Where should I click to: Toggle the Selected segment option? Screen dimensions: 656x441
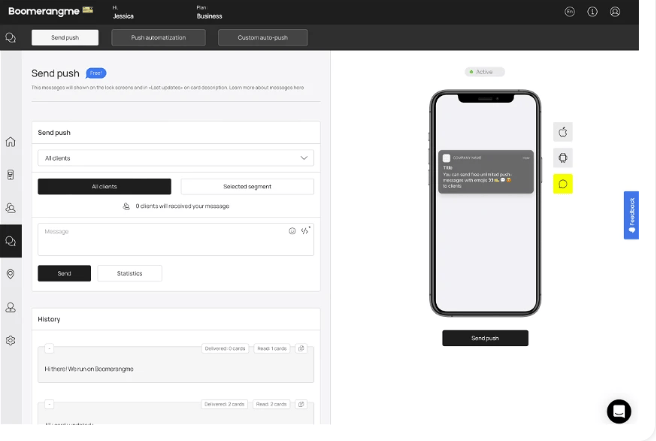coord(247,187)
